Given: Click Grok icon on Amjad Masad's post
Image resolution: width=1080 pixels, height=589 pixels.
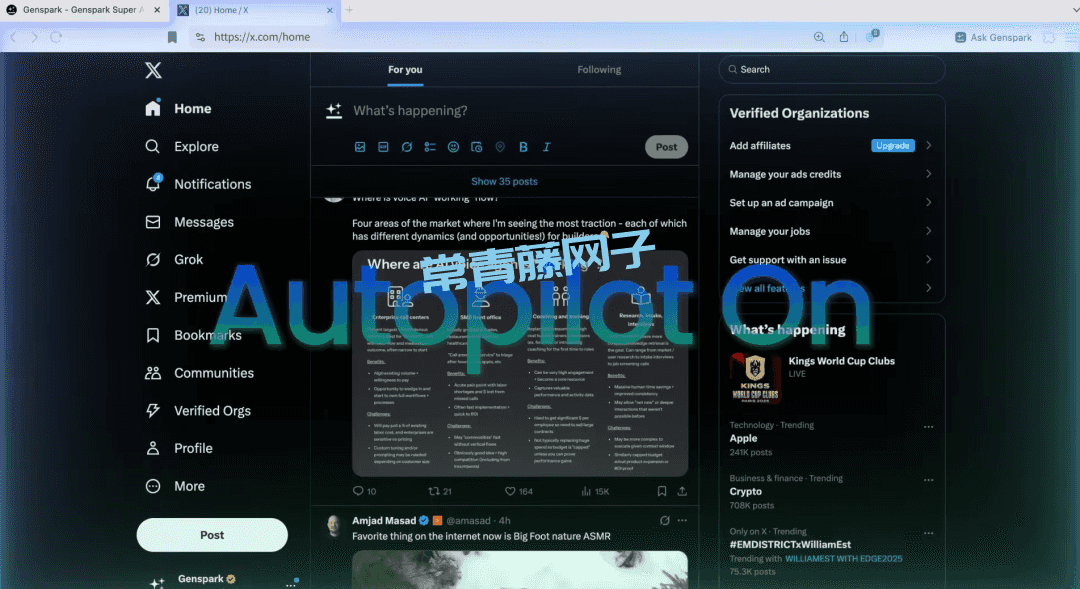Looking at the screenshot, I should 665,521.
